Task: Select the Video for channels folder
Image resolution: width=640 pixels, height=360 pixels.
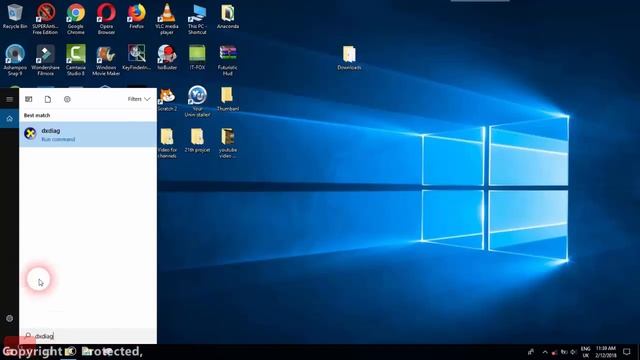Action: tap(167, 143)
